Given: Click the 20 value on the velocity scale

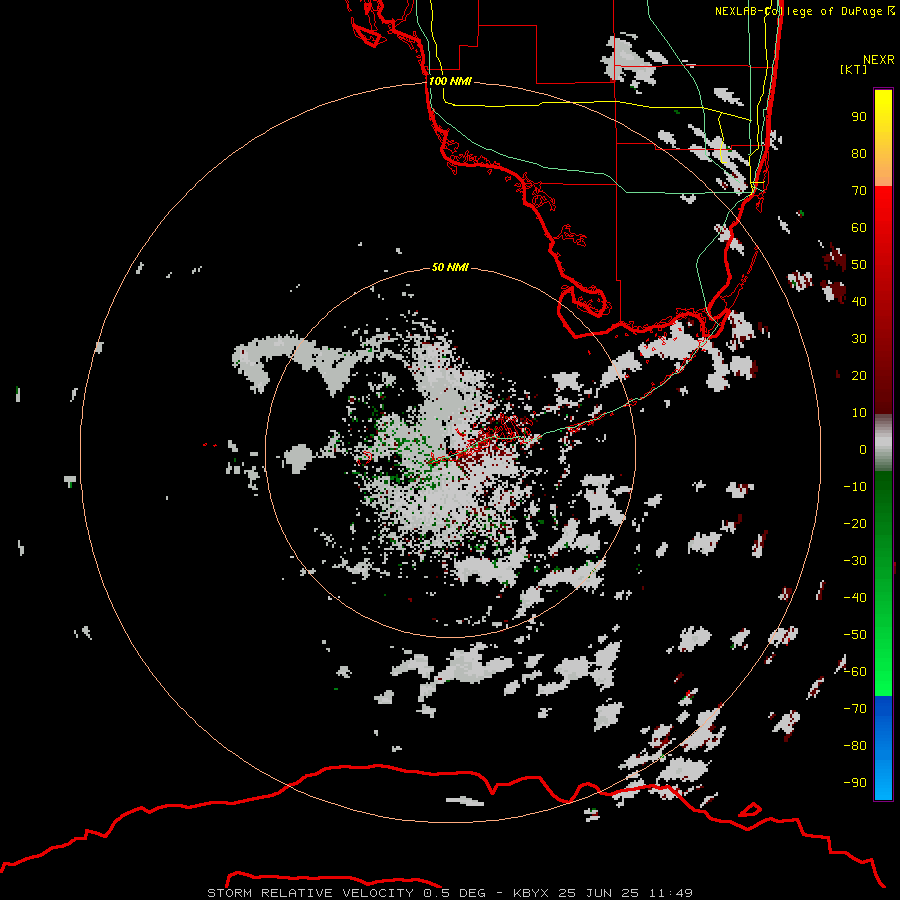Looking at the screenshot, I should [859, 376].
